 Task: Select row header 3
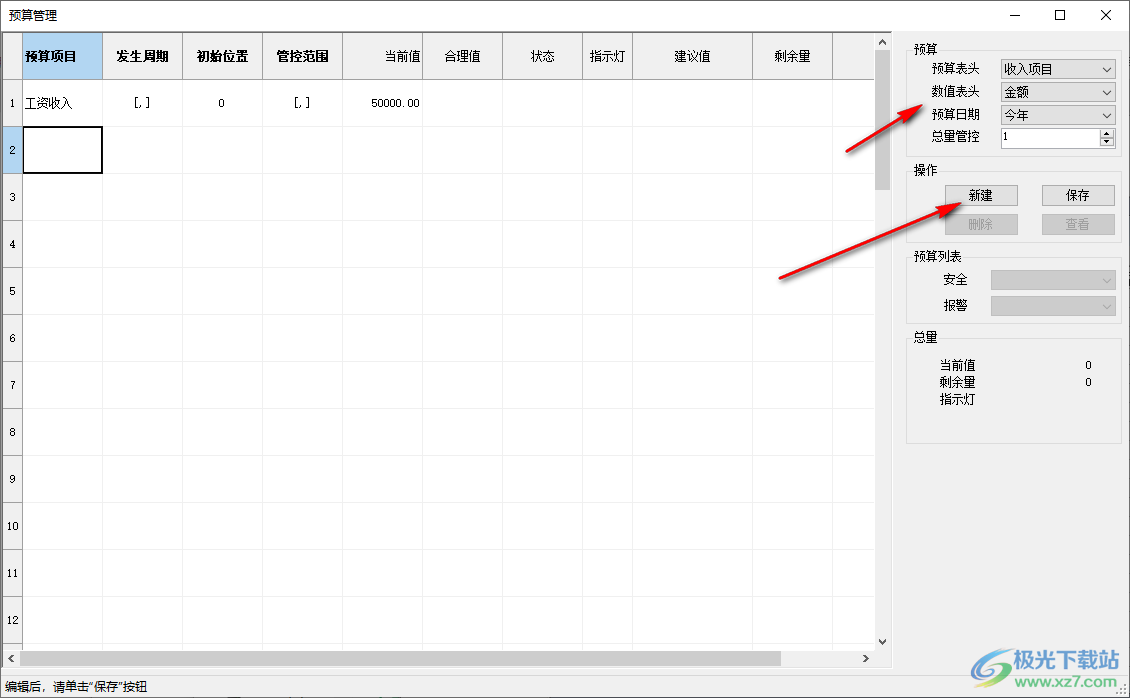point(12,197)
